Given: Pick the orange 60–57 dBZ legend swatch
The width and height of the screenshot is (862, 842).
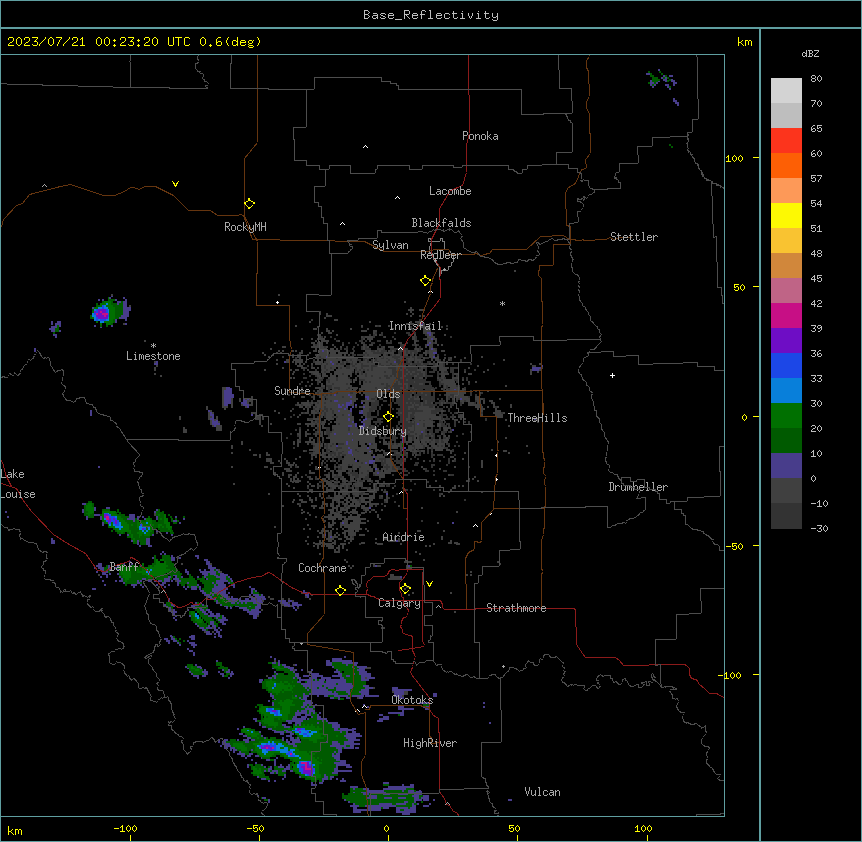Looking at the screenshot, I should 786,165.
